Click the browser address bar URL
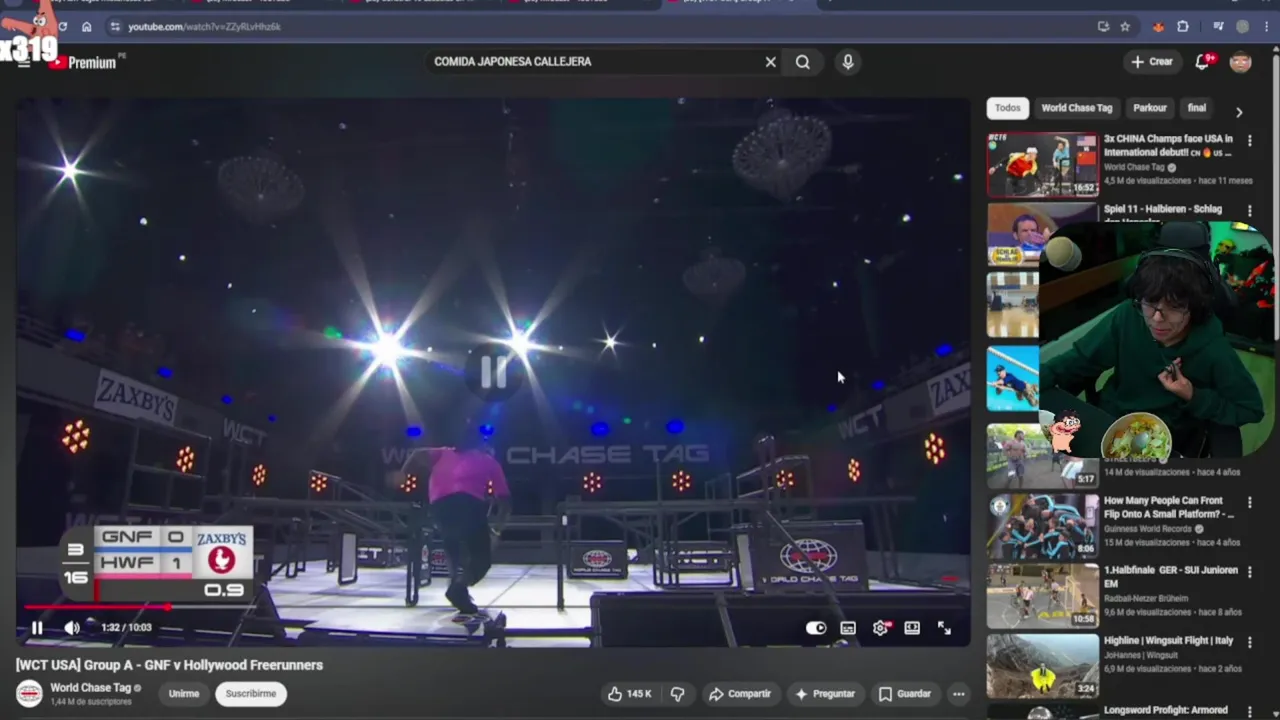 click(205, 27)
